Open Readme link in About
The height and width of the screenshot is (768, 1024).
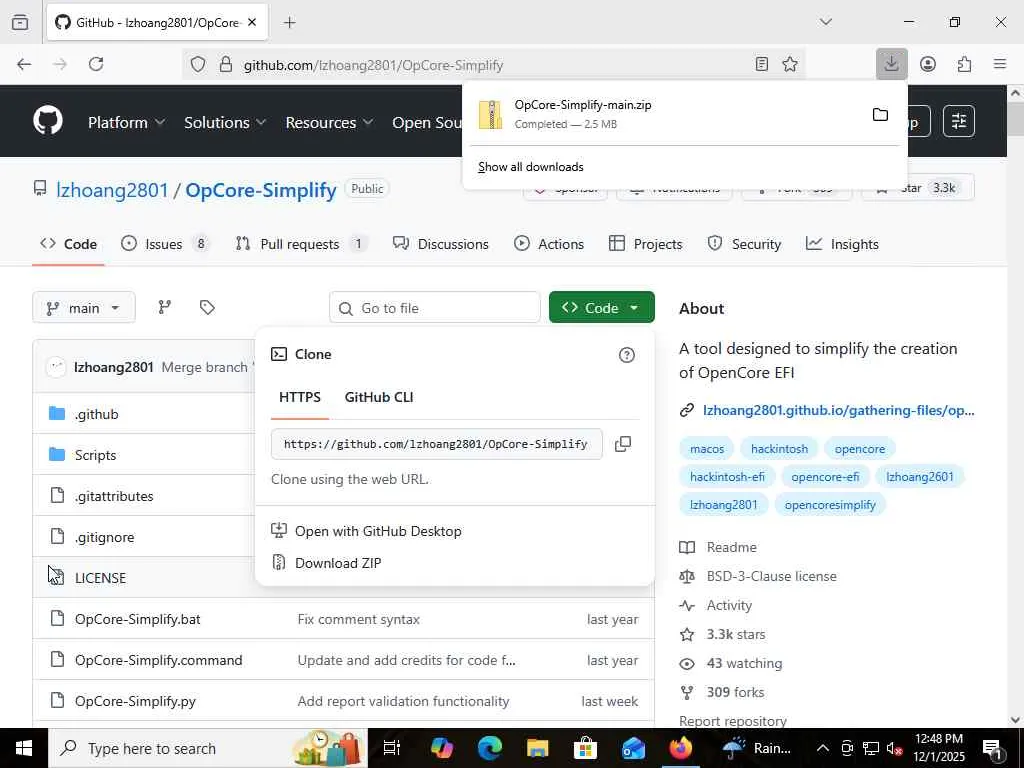[x=731, y=547]
